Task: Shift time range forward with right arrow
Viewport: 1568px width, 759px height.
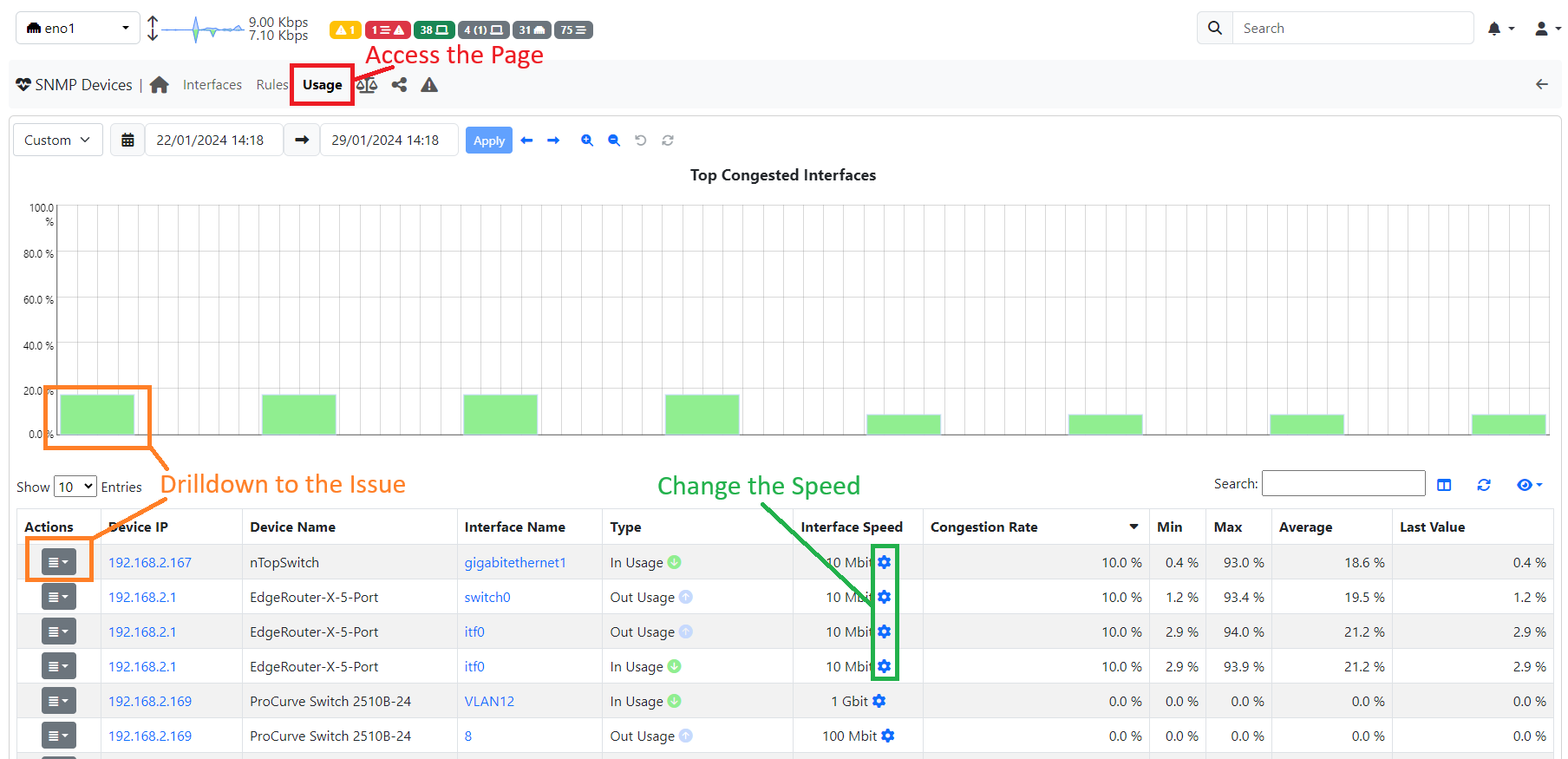Action: [x=553, y=141]
